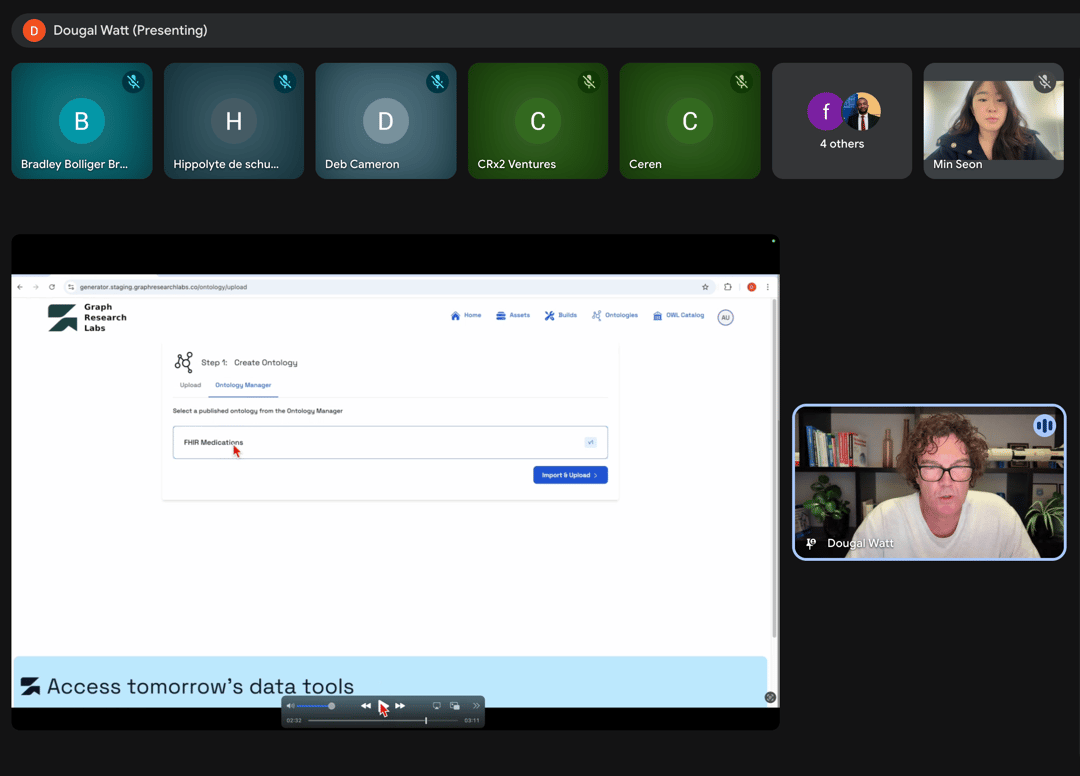The width and height of the screenshot is (1080, 776).
Task: Click Bradley Bolliger's muted mic icon
Action: (x=134, y=82)
